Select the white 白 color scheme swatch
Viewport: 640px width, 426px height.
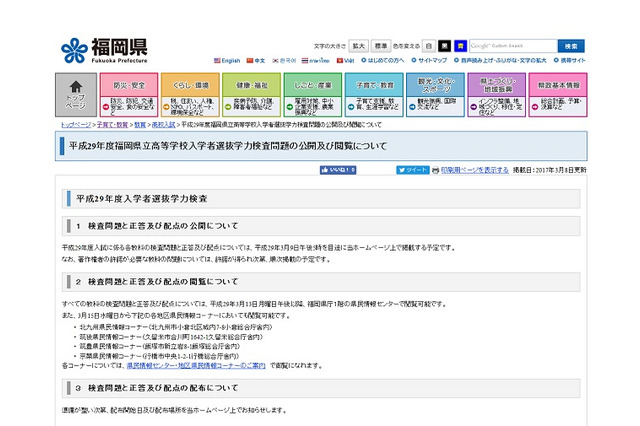429,46
